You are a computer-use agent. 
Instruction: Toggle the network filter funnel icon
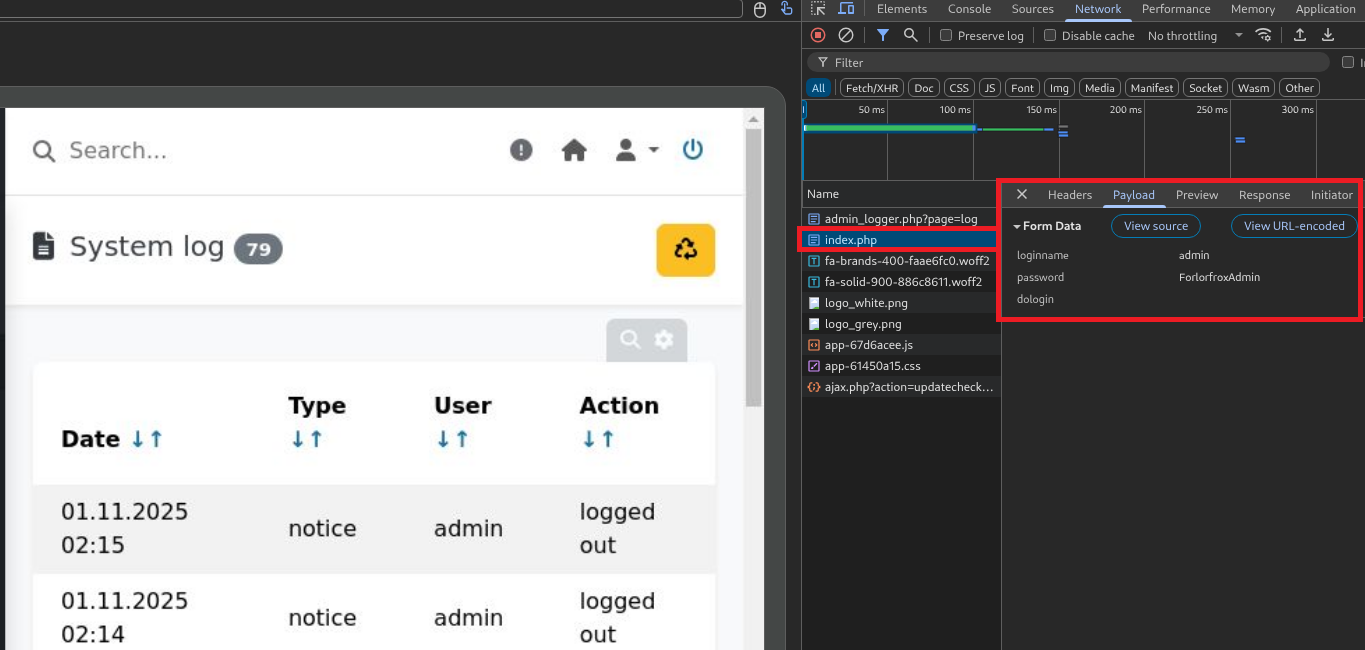tap(883, 35)
